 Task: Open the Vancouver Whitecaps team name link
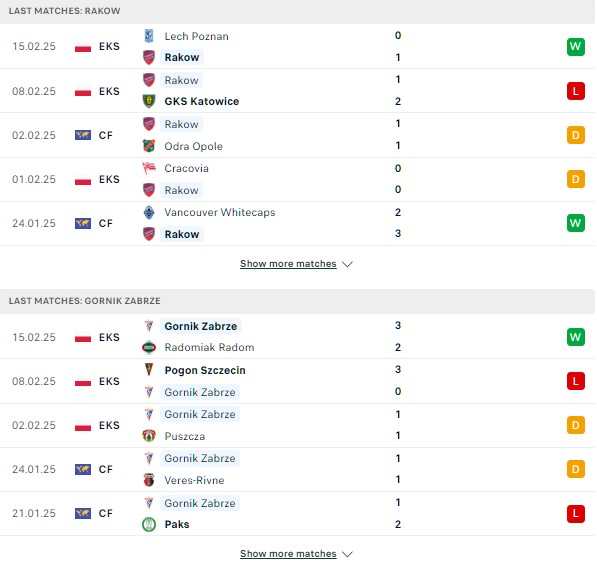point(220,212)
